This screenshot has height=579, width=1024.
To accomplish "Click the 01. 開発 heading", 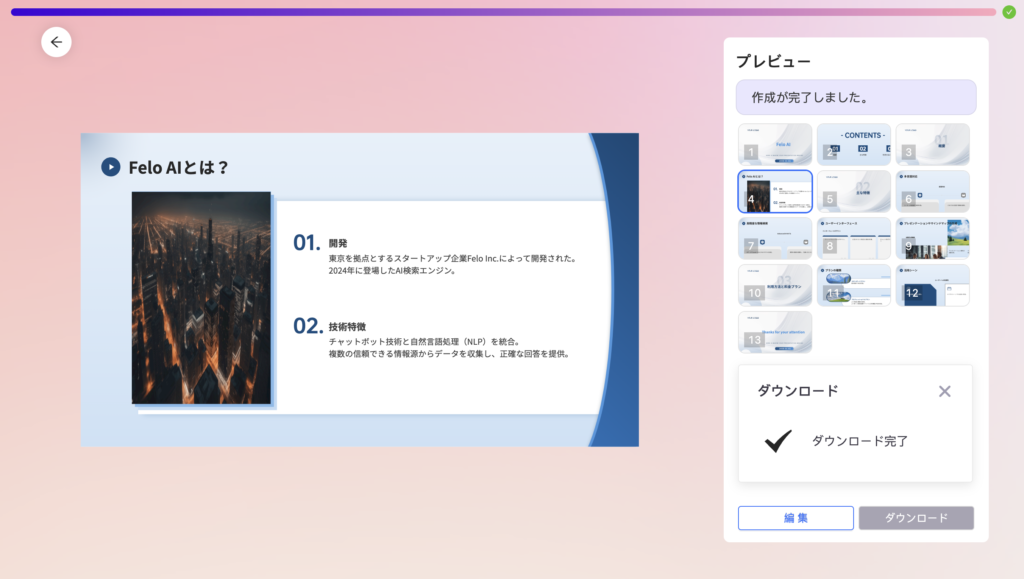I will (320, 242).
